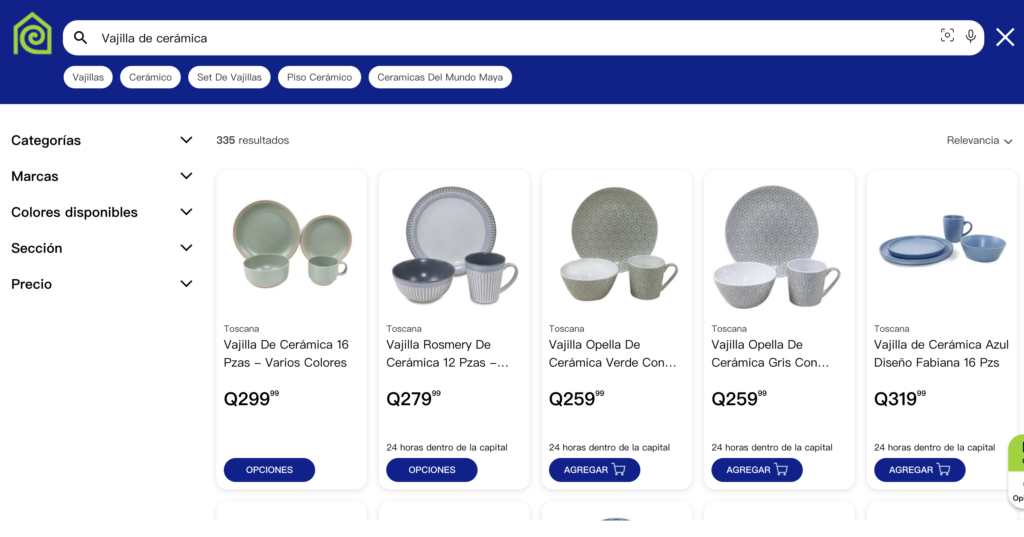Screen dimensions: 1024x537
Task: Expand Colores disponibles filter
Action: coord(186,212)
